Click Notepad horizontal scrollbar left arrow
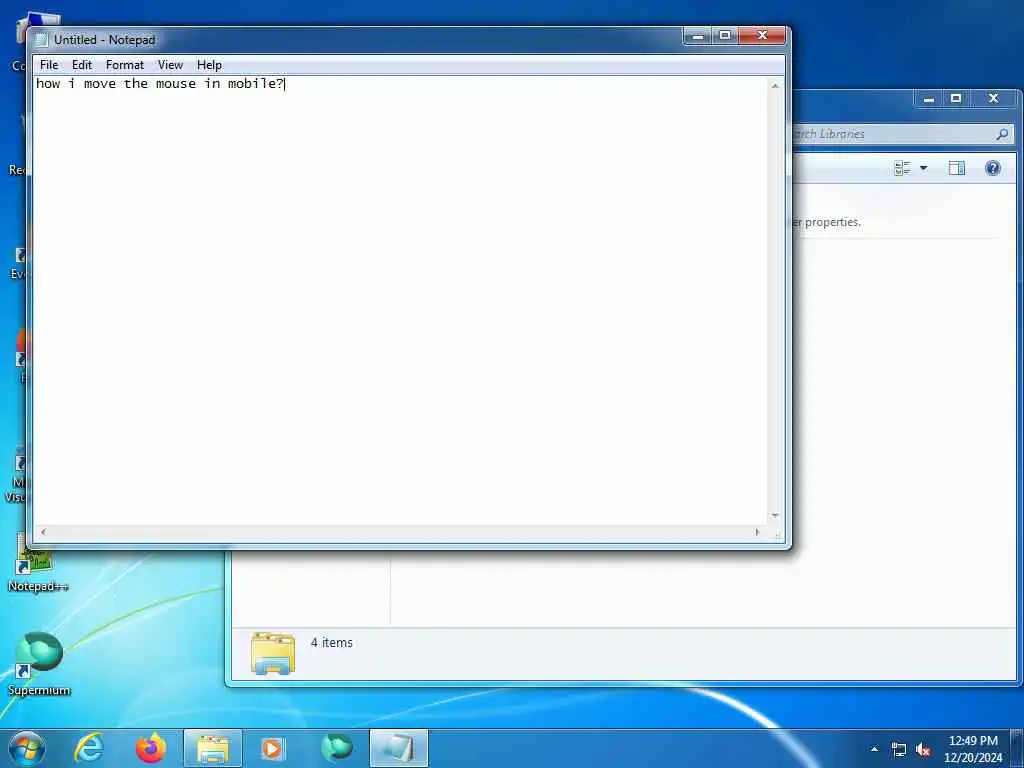 click(43, 532)
